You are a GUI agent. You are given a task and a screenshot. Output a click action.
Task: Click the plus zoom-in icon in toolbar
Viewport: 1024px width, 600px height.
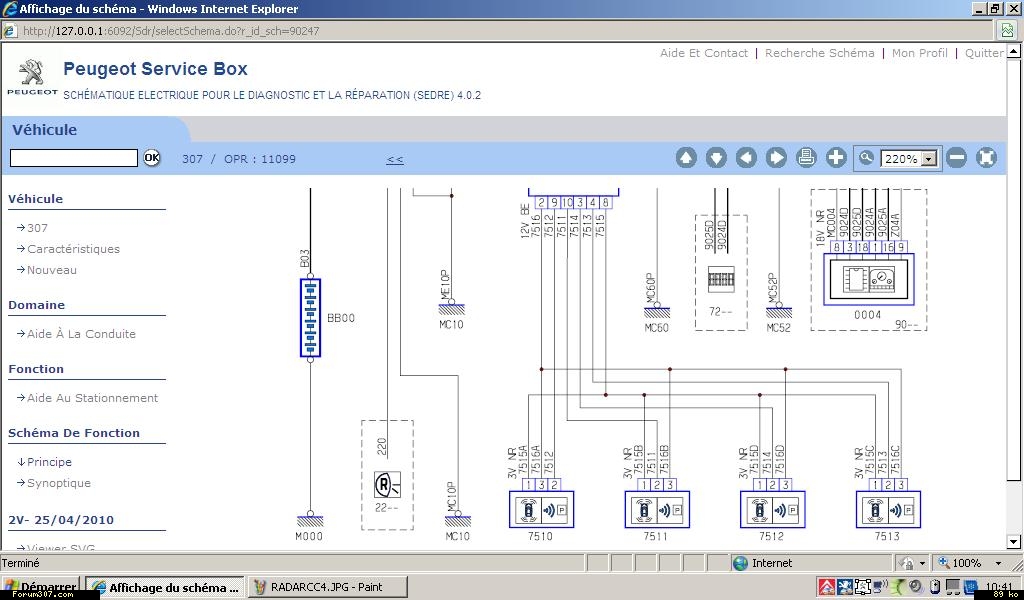point(837,158)
